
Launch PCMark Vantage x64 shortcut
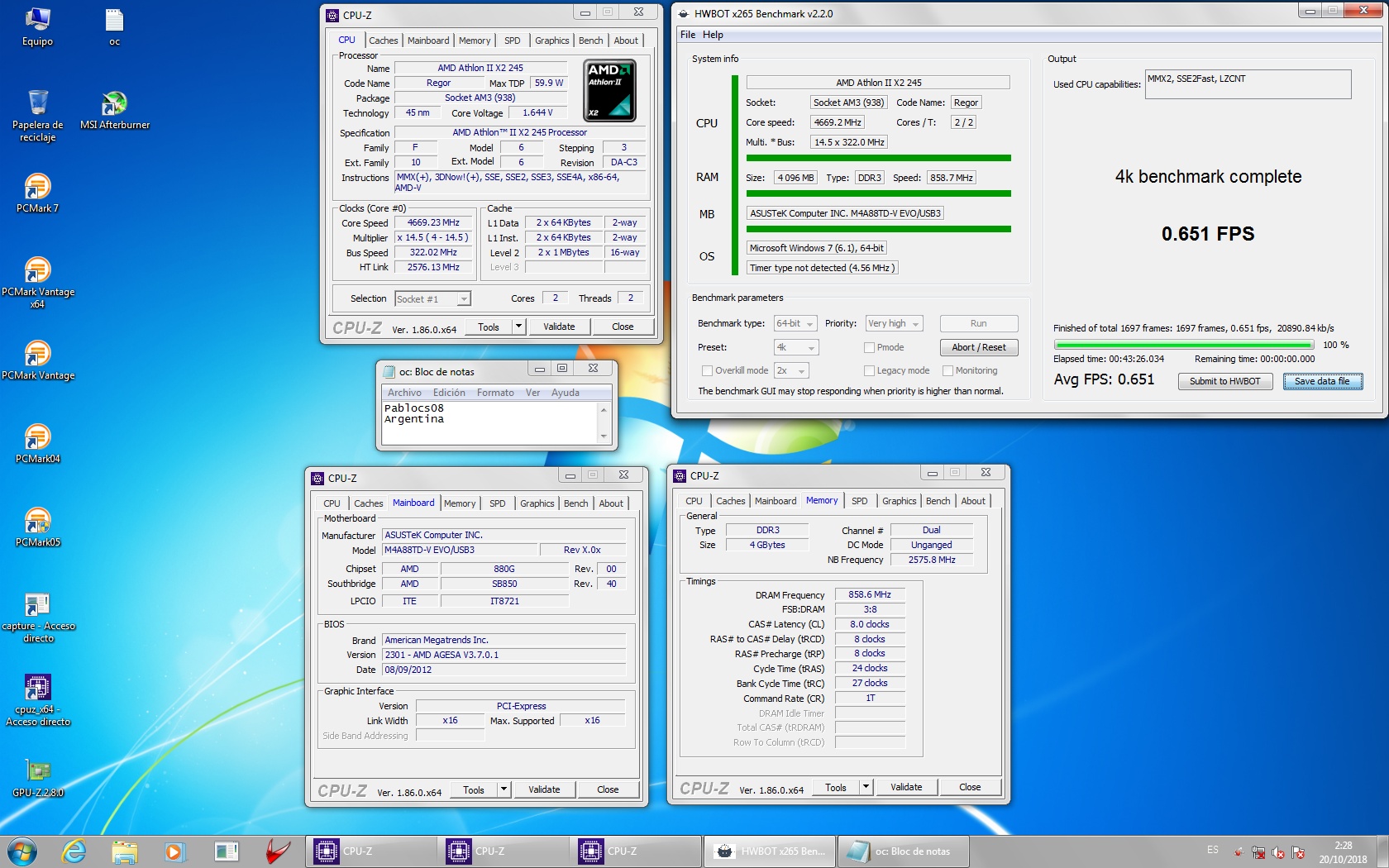[37, 283]
